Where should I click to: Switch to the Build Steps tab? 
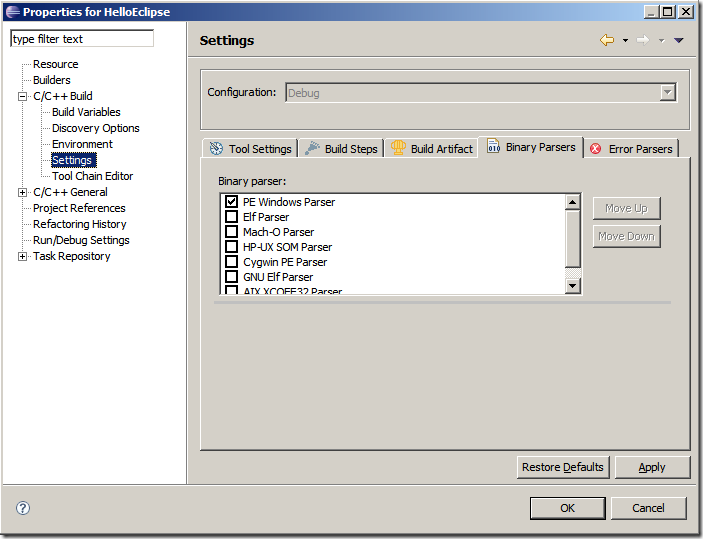coord(341,148)
